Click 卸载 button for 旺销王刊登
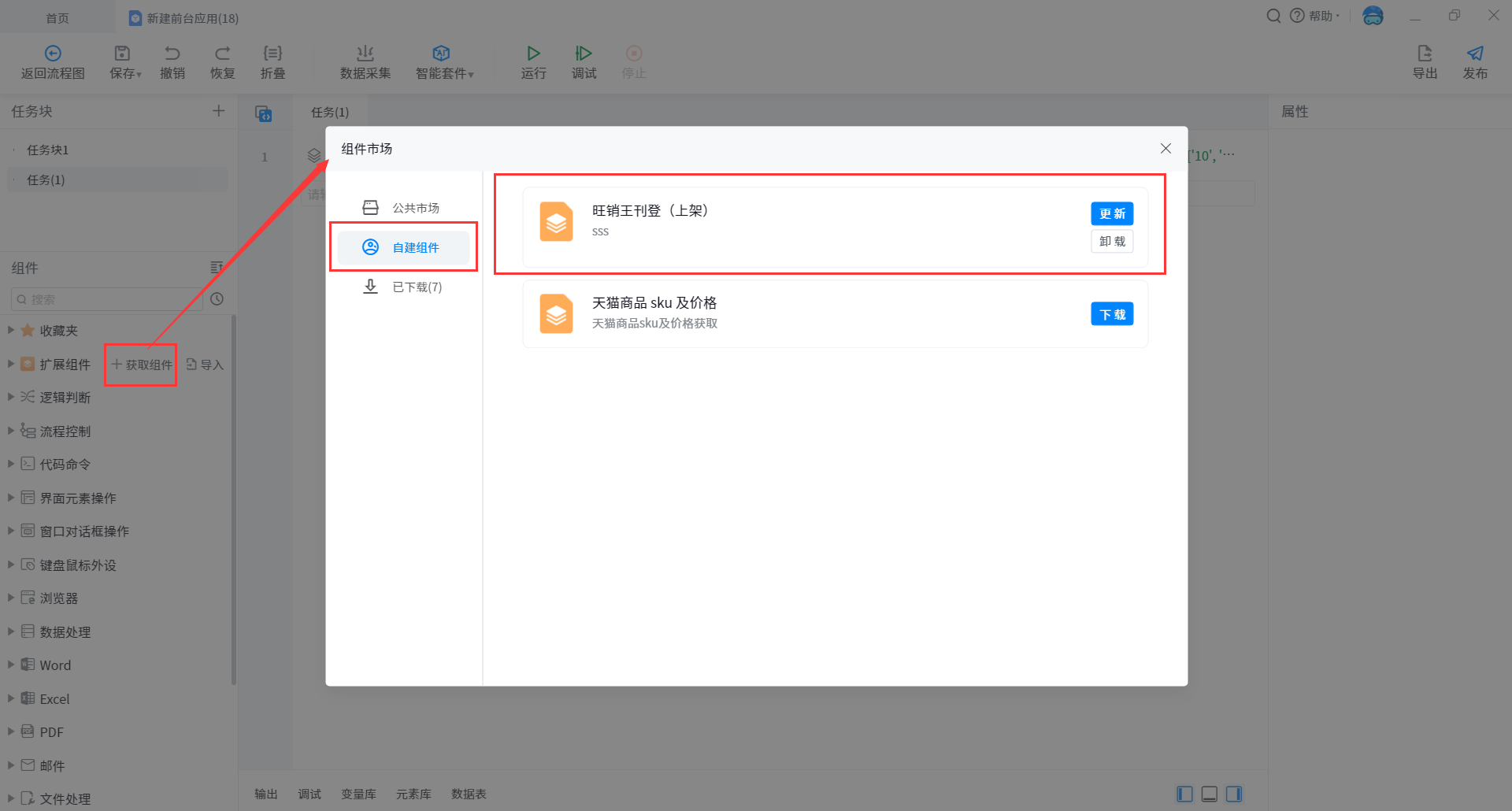 click(1111, 241)
